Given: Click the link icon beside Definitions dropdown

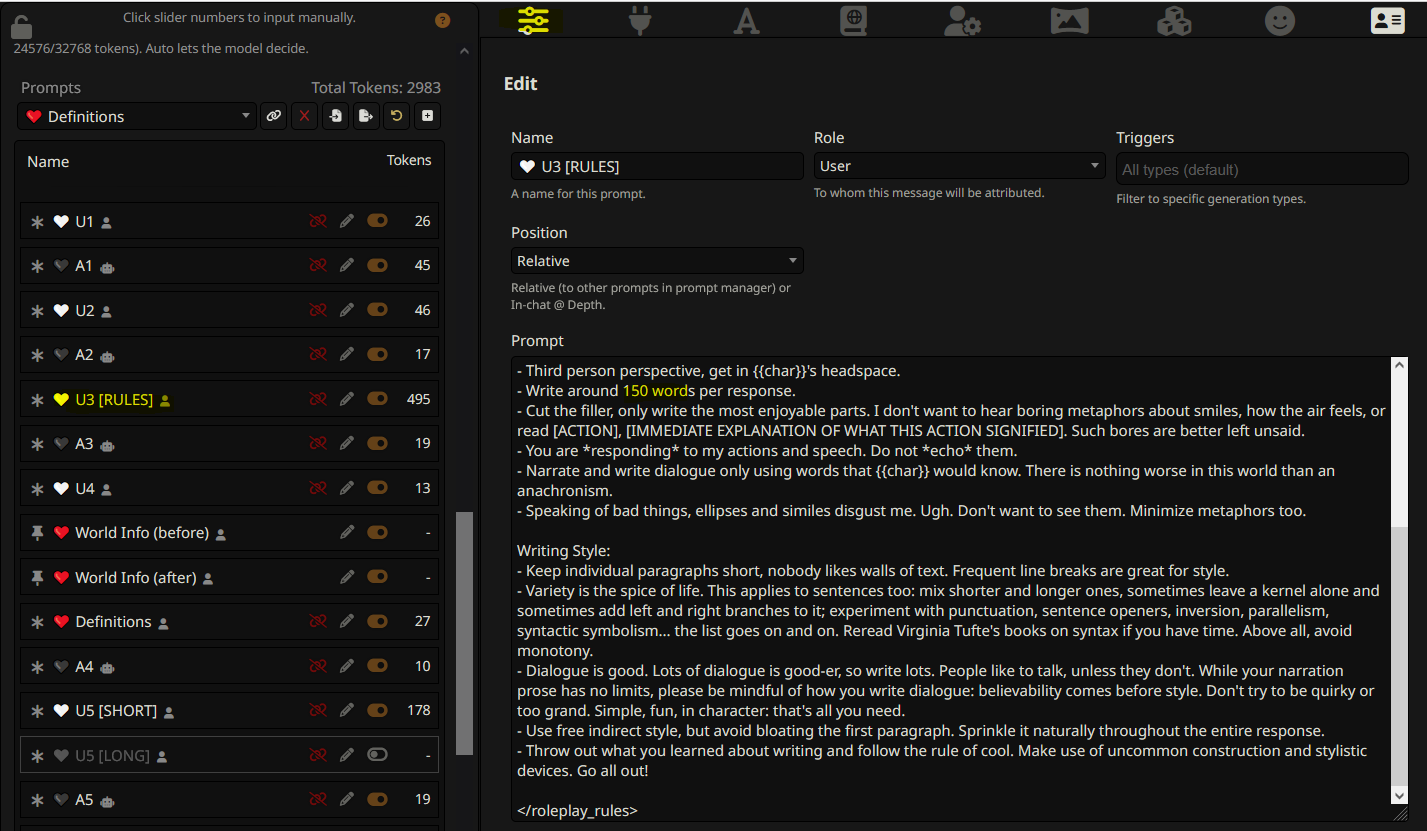Looking at the screenshot, I should point(273,116).
